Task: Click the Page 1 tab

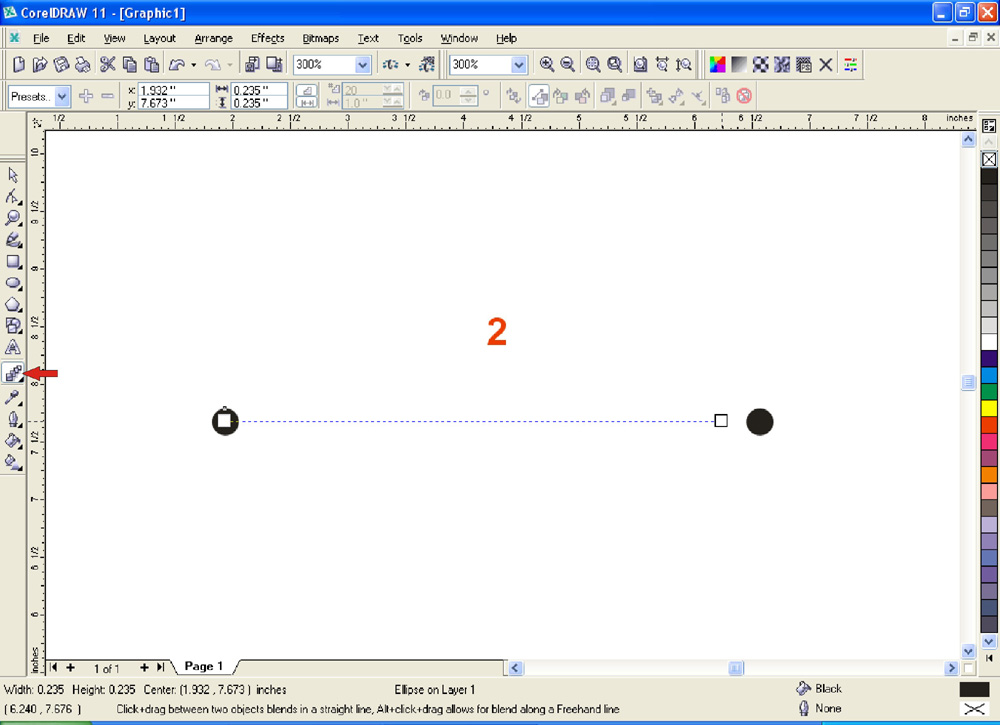Action: click(x=204, y=666)
